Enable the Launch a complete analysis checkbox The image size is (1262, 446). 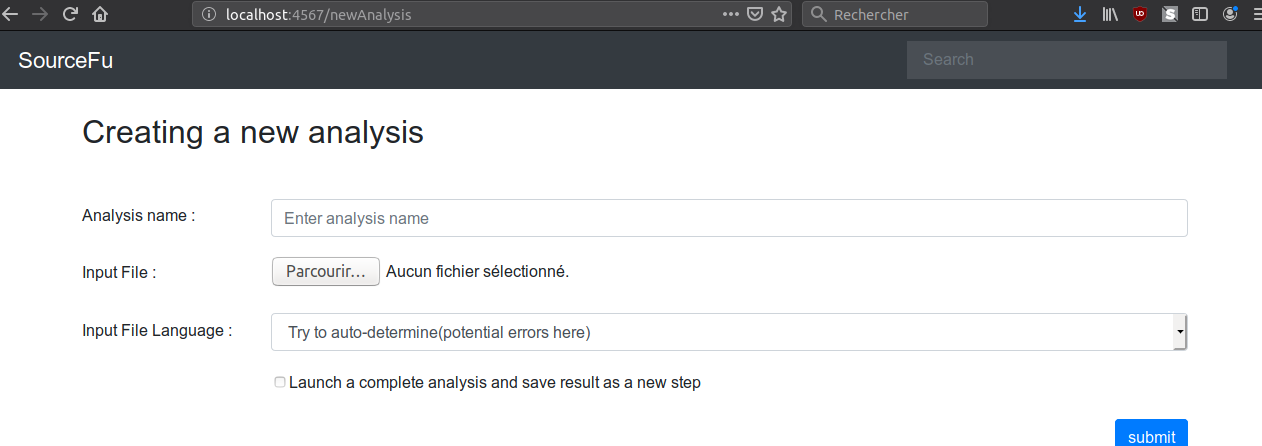pyautogui.click(x=280, y=383)
